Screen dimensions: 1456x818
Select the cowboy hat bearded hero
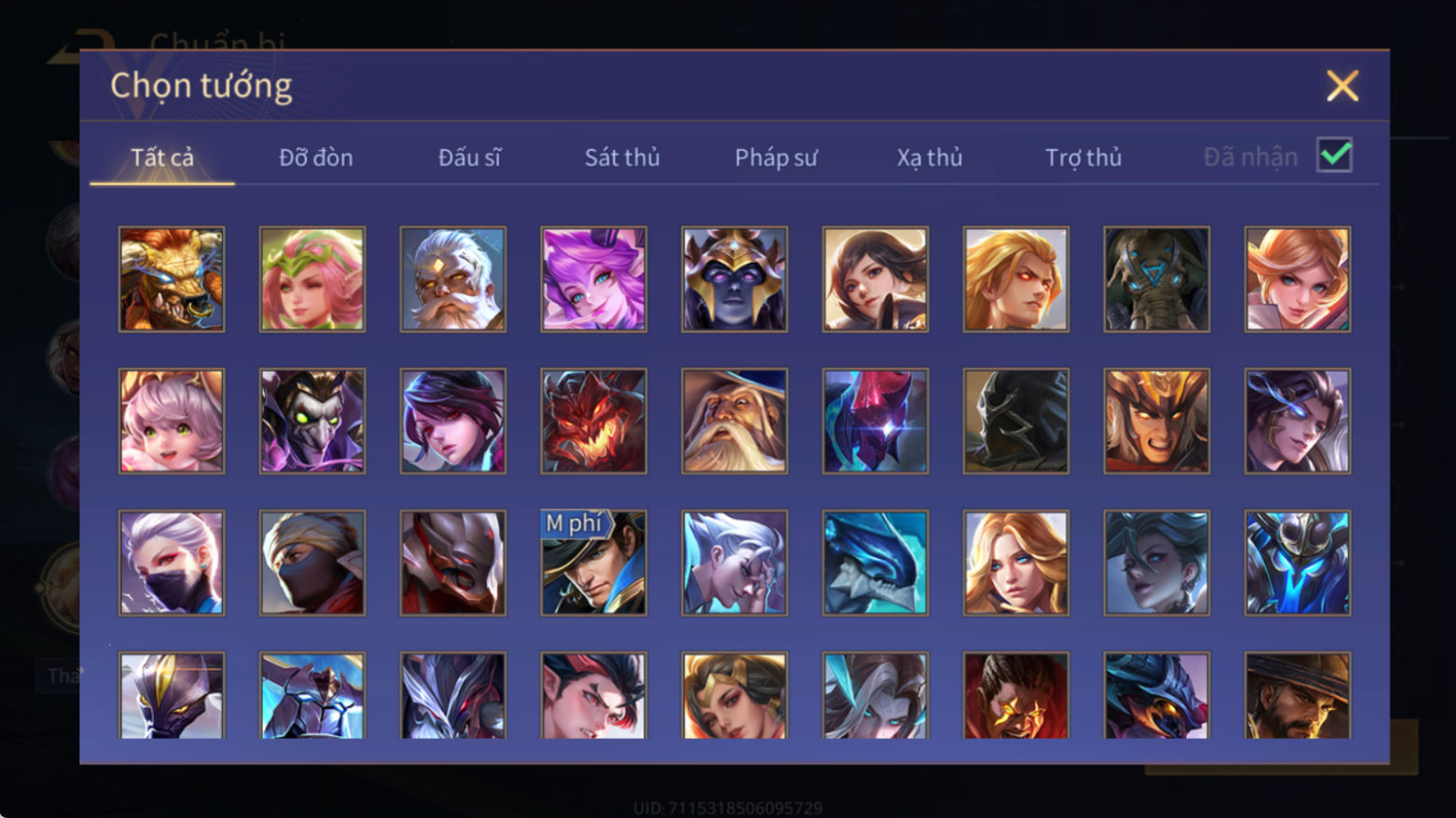(1298, 695)
